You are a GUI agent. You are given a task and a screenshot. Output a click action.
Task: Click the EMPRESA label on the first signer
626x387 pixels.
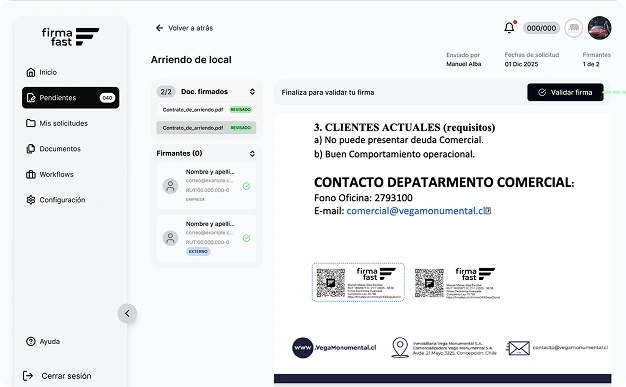click(x=195, y=199)
